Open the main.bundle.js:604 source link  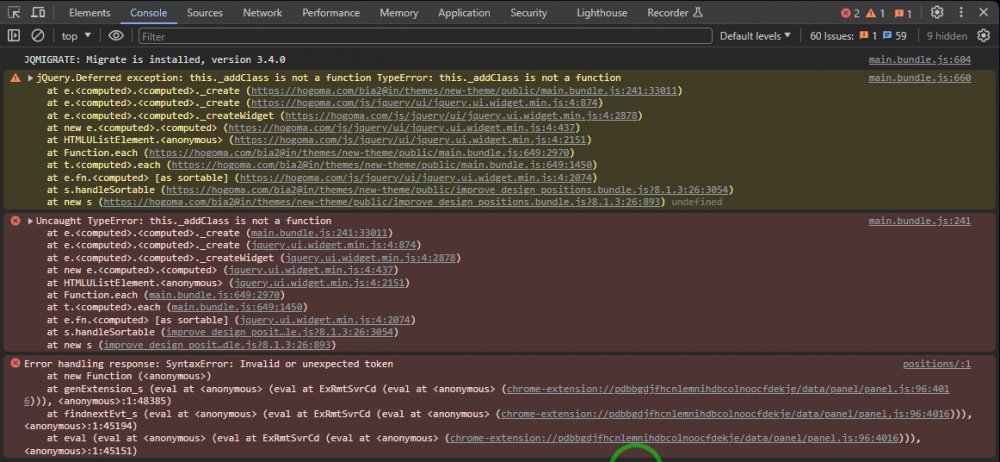pos(919,60)
